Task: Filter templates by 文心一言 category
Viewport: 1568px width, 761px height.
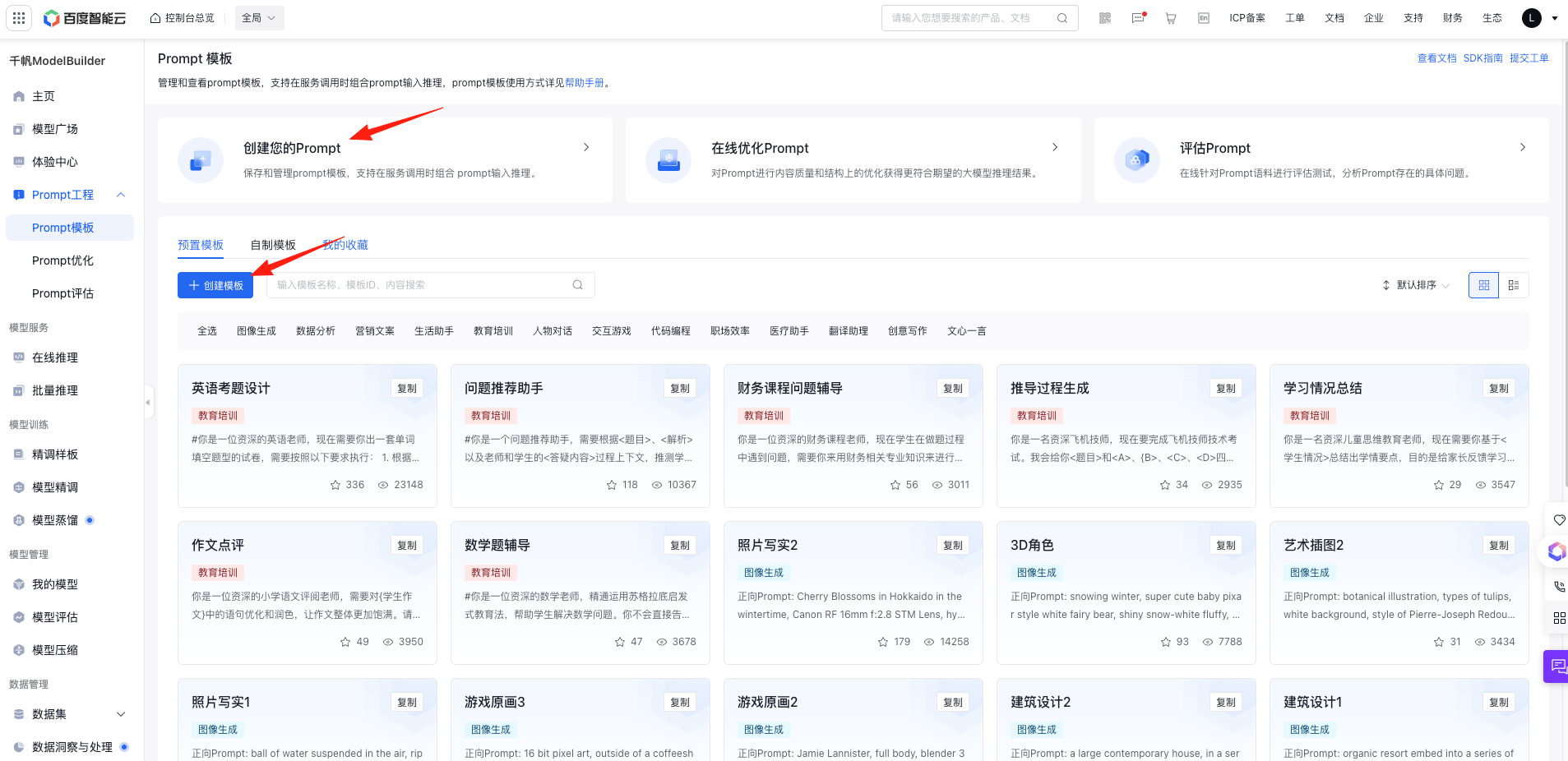Action: [967, 331]
